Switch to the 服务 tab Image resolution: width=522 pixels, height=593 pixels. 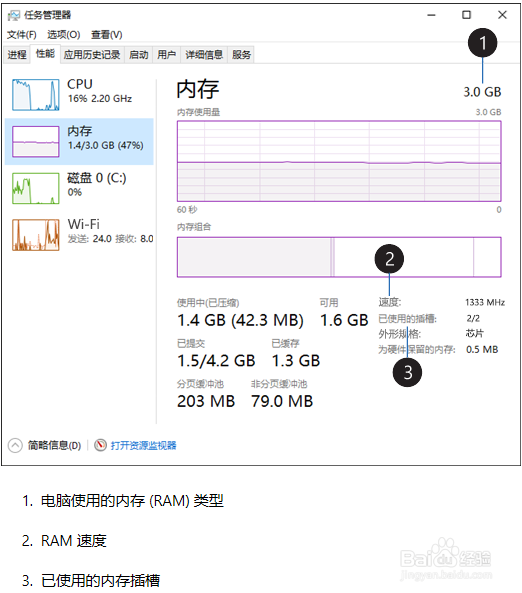(x=241, y=55)
